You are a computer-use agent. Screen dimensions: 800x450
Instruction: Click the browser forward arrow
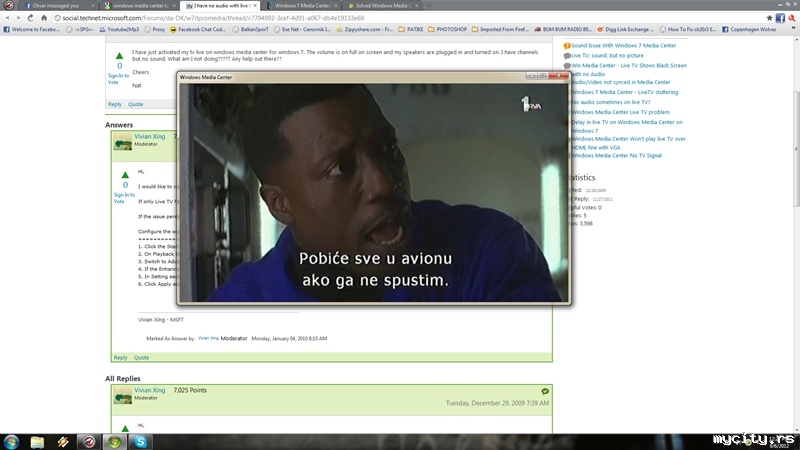19,18
